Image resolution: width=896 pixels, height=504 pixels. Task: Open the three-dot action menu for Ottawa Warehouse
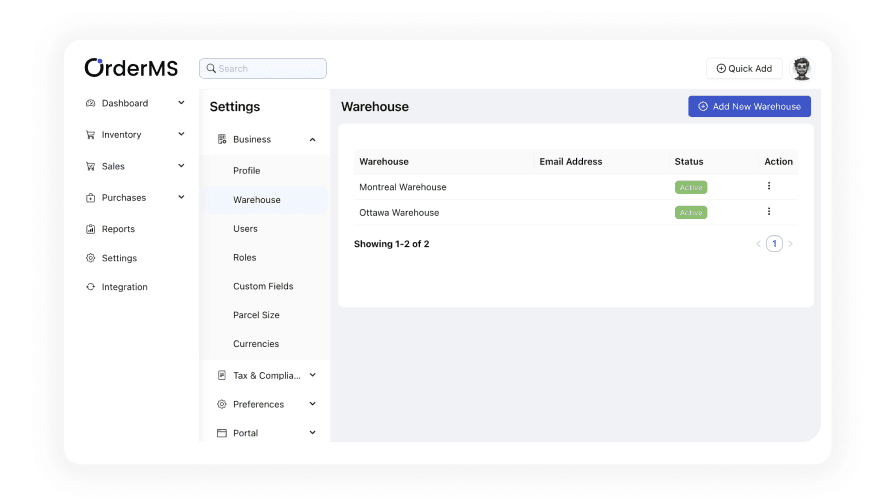point(768,211)
